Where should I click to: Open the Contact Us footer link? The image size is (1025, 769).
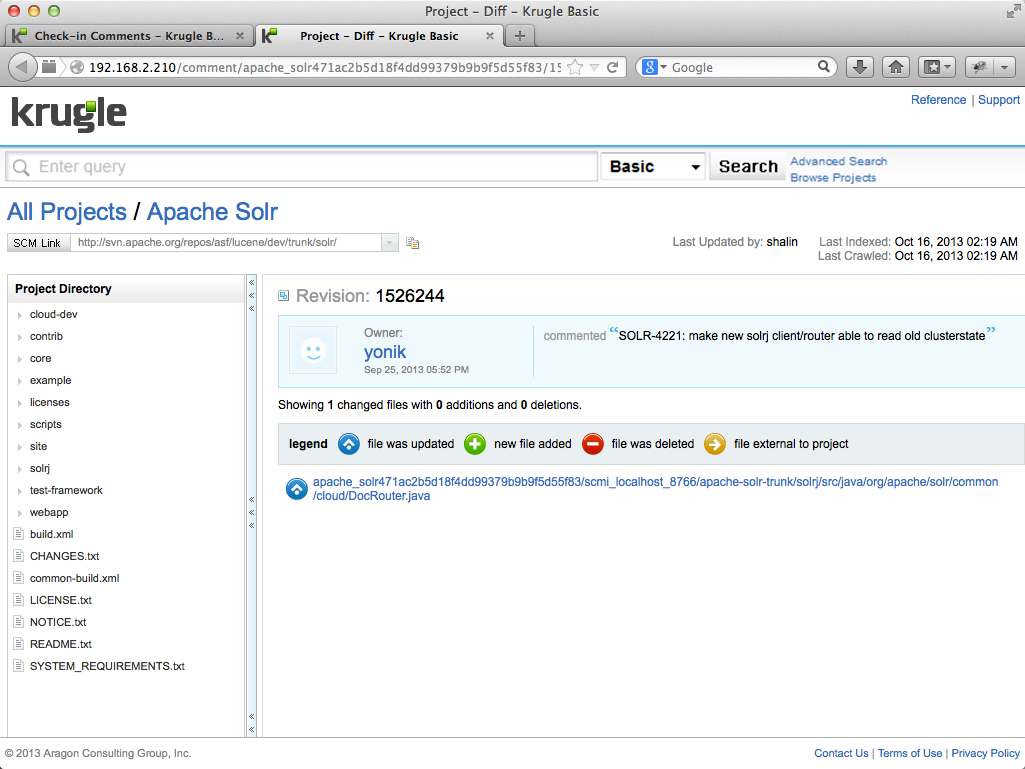tap(841, 753)
